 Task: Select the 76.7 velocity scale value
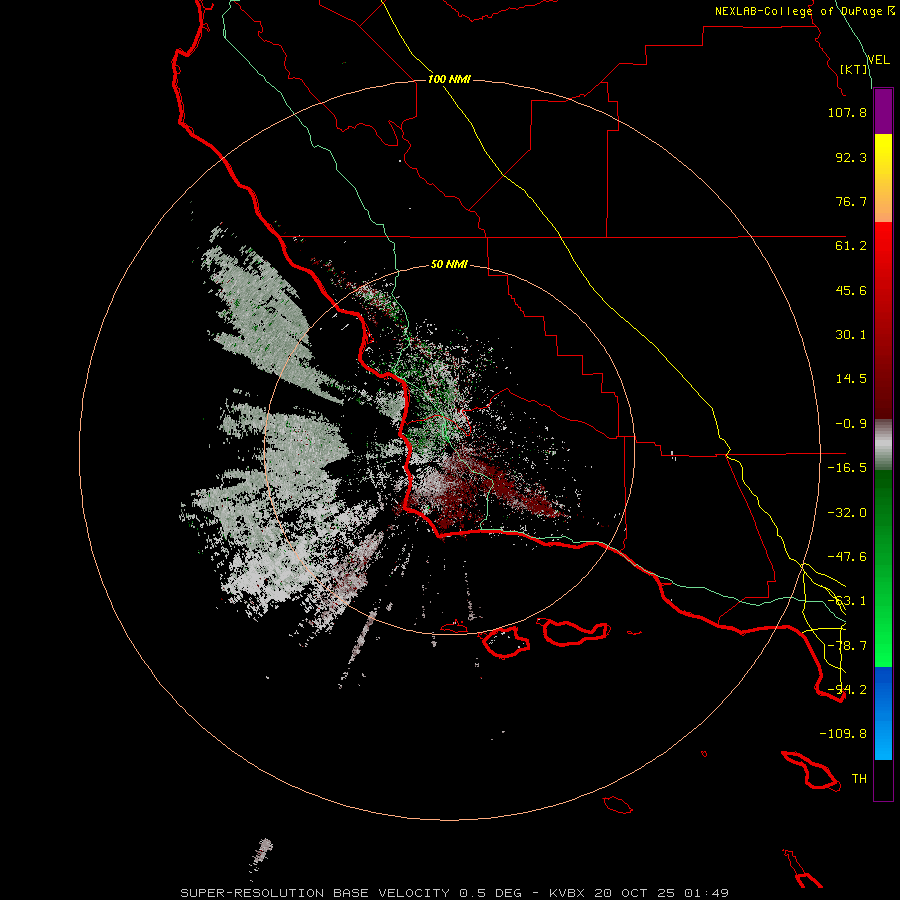[x=851, y=201]
